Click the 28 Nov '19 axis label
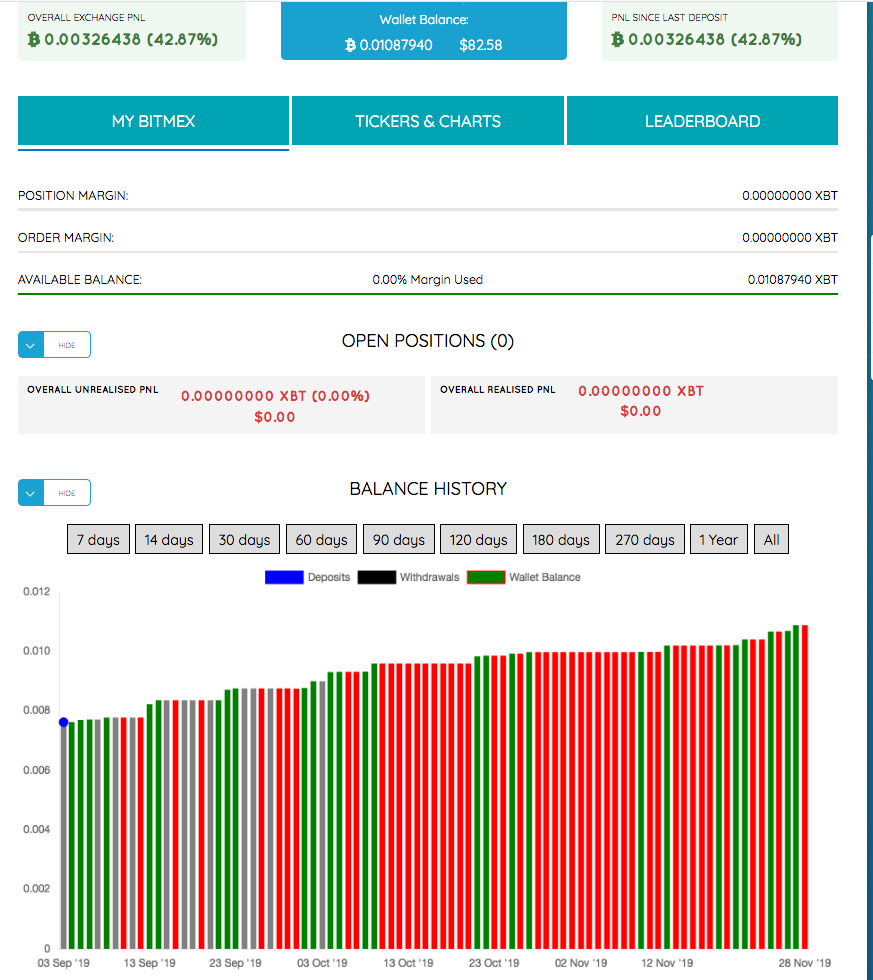The width and height of the screenshot is (873, 980). click(804, 963)
